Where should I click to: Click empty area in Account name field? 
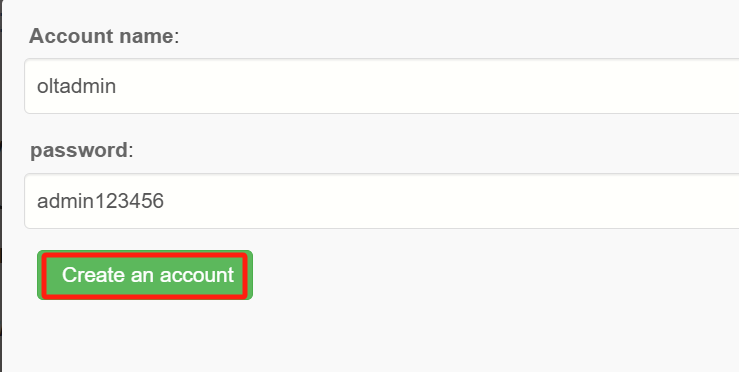click(x=424, y=86)
